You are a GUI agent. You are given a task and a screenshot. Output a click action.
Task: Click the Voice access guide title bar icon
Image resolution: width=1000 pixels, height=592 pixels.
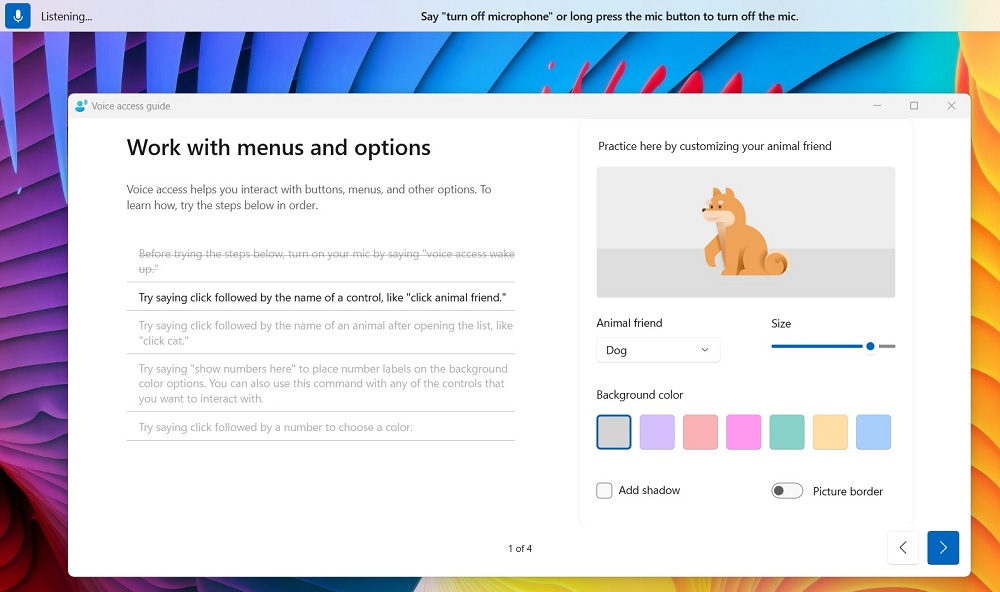pyautogui.click(x=80, y=105)
